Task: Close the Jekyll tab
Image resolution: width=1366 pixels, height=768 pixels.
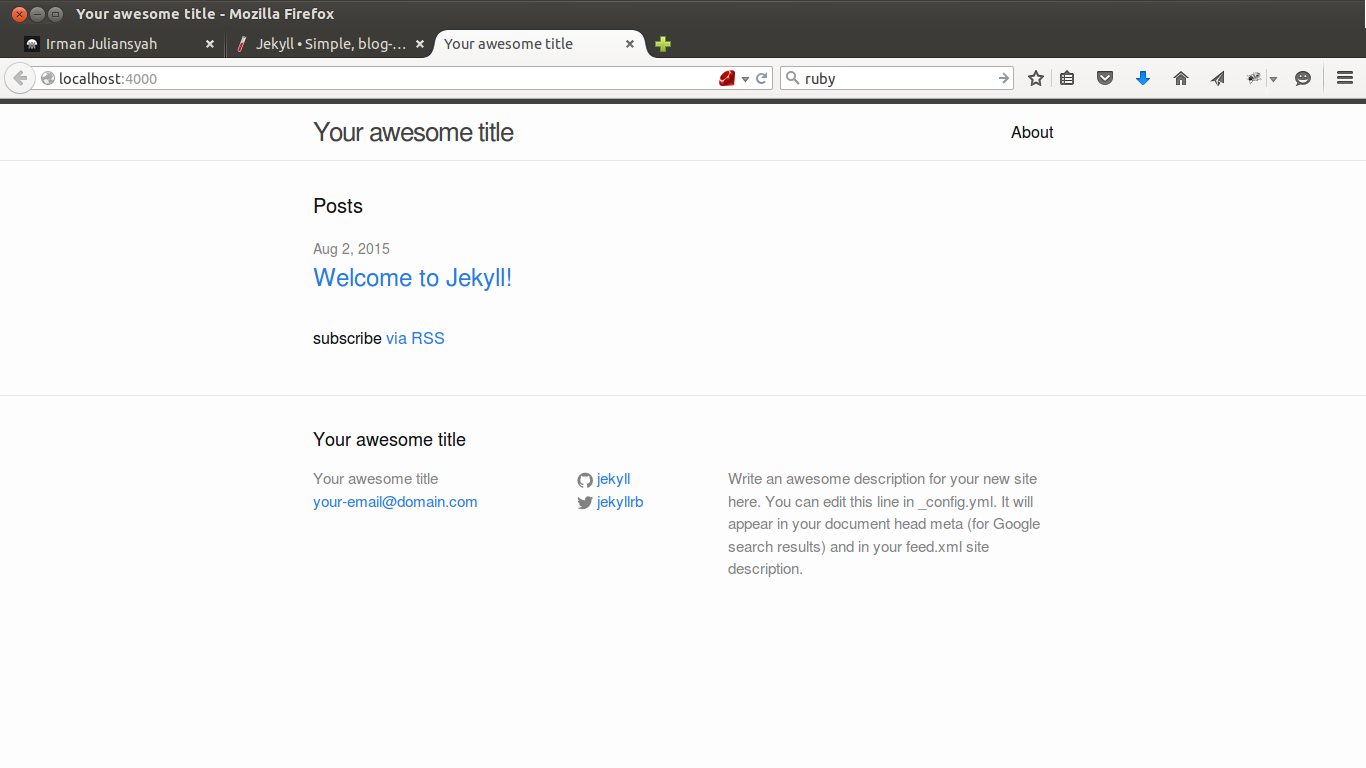Action: pos(420,44)
